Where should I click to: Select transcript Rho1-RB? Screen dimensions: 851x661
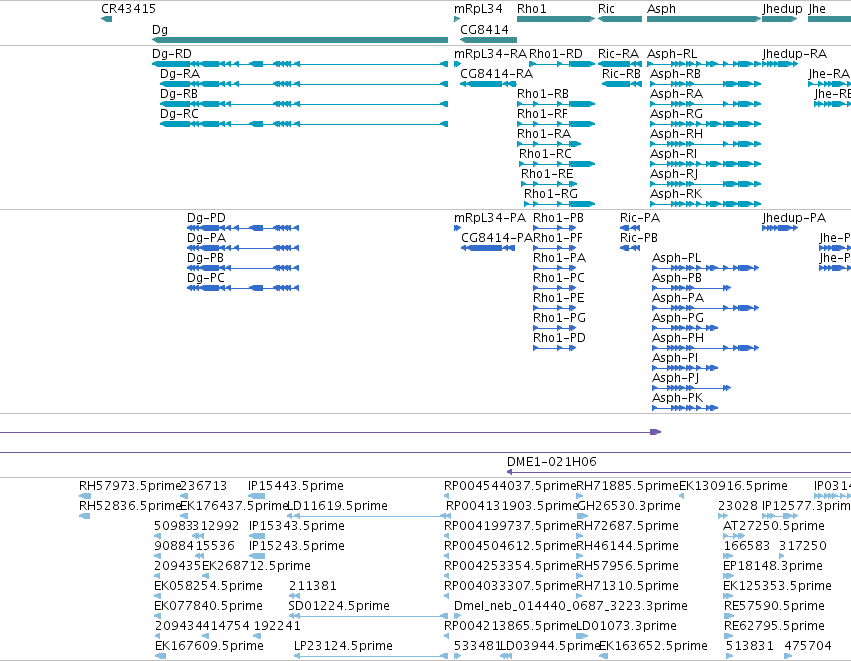coord(556,104)
